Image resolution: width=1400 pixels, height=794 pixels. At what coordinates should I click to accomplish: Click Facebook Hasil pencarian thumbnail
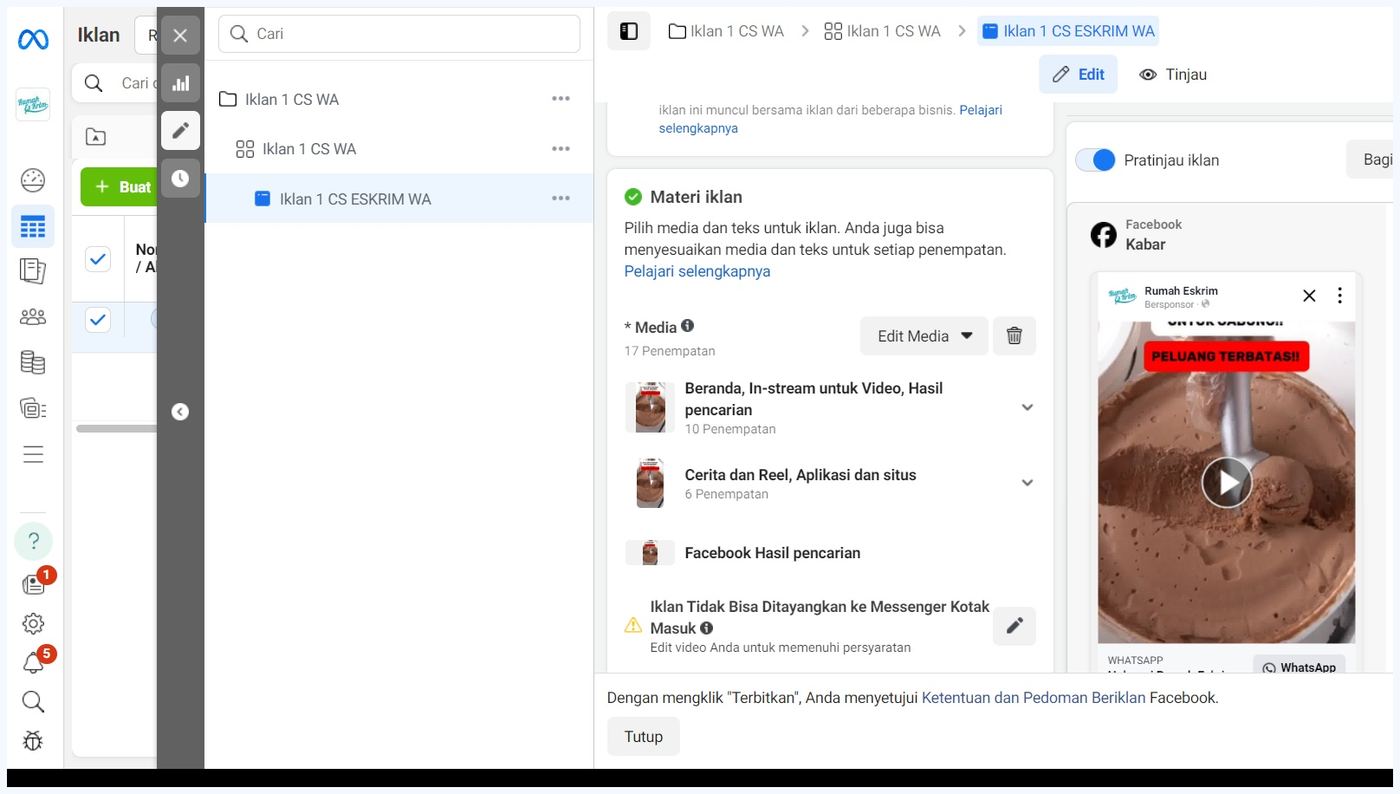pos(650,553)
